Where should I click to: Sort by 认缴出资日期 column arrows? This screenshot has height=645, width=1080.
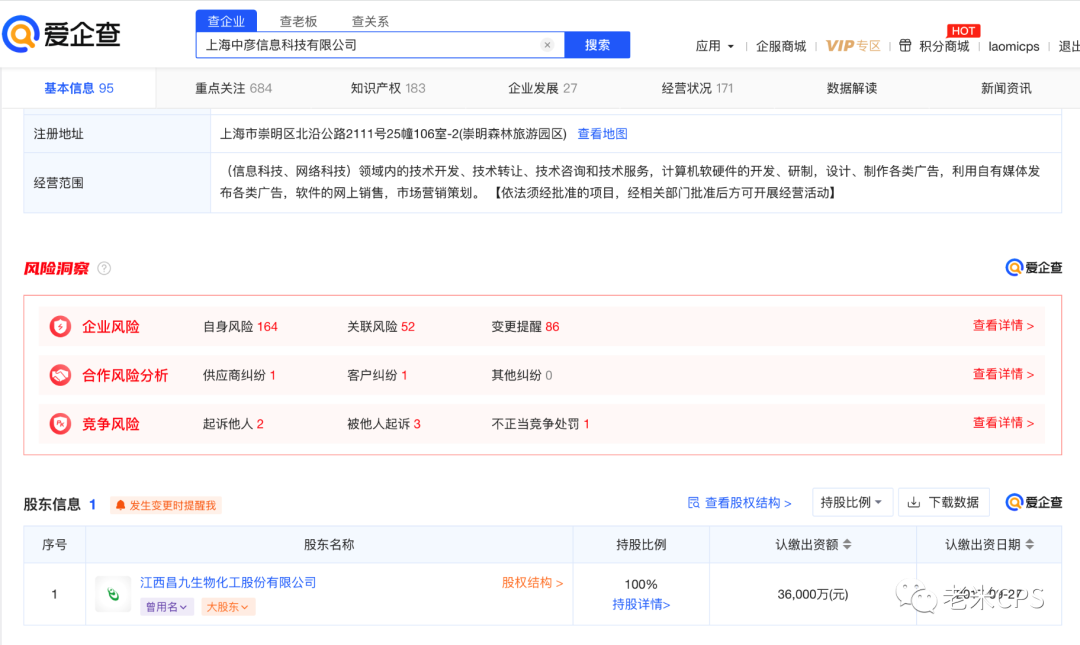[1030, 544]
